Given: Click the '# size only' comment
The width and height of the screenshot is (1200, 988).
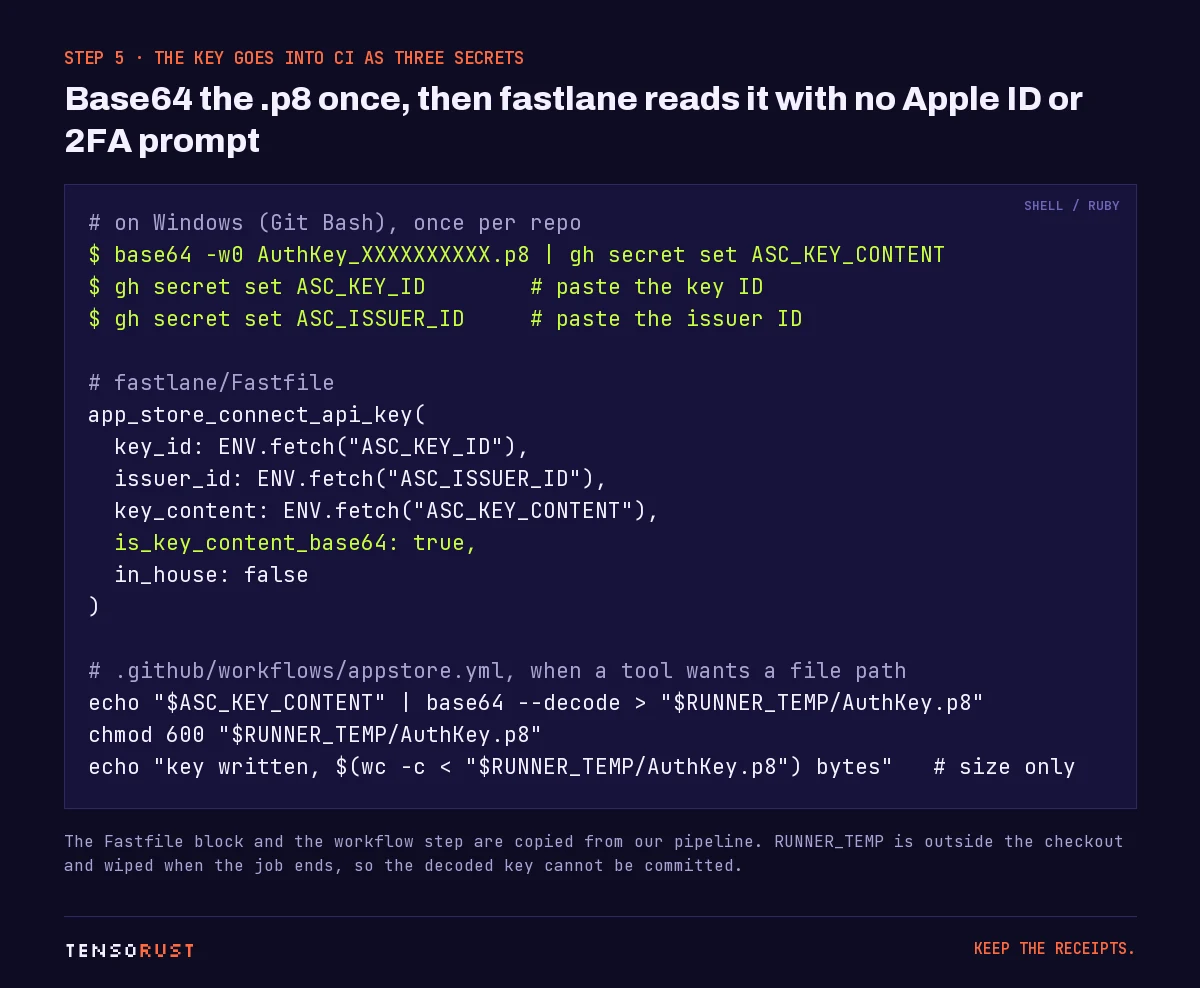Looking at the screenshot, I should [x=1004, y=767].
